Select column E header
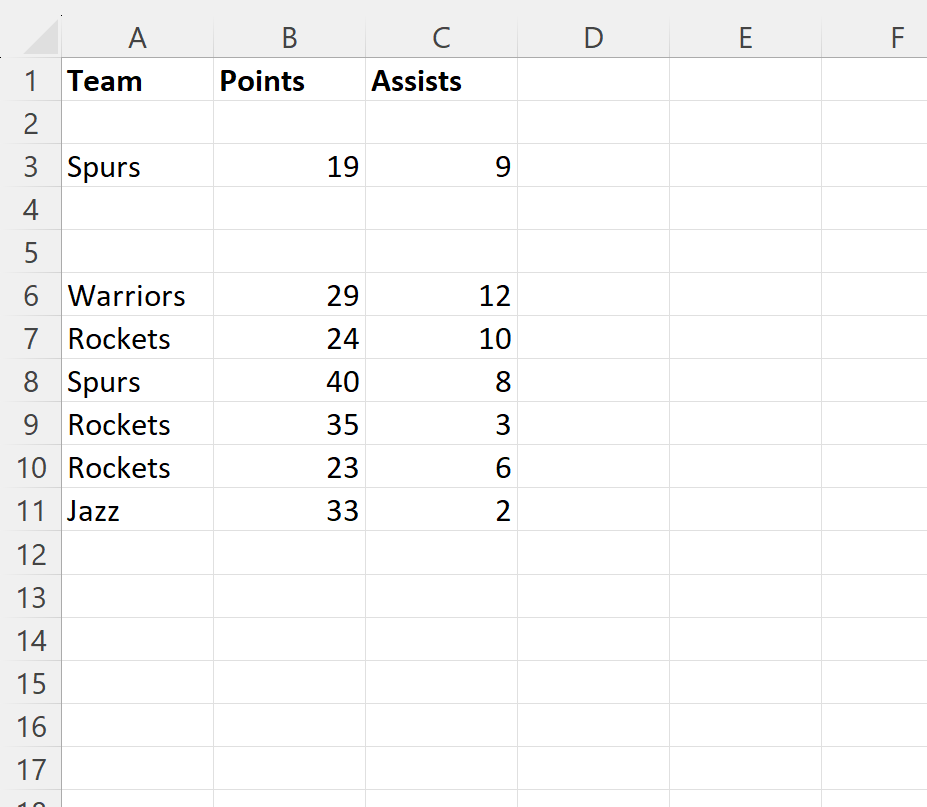Viewport: 927px width, 807px height. click(x=745, y=38)
